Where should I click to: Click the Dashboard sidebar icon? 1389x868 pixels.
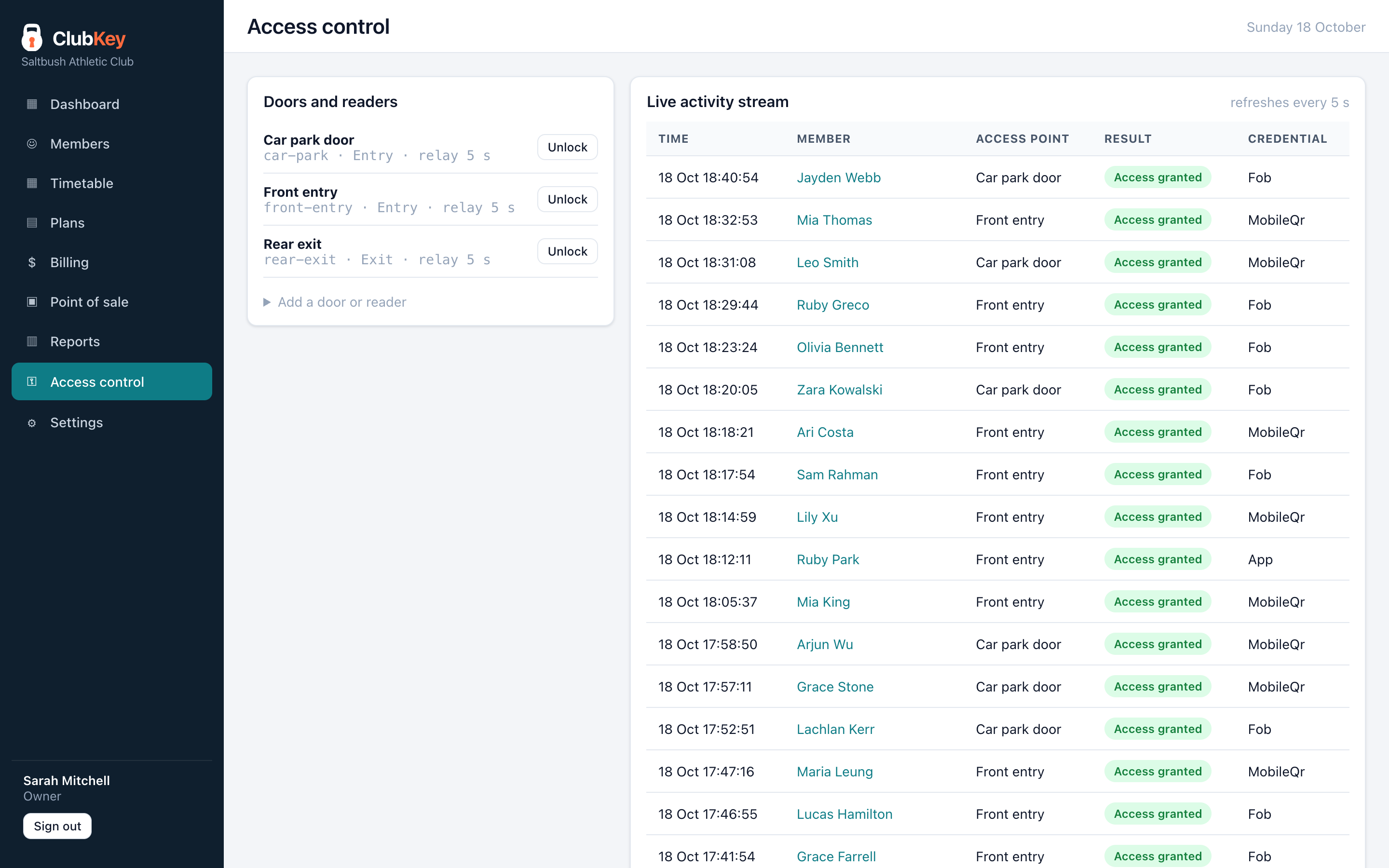click(x=32, y=104)
